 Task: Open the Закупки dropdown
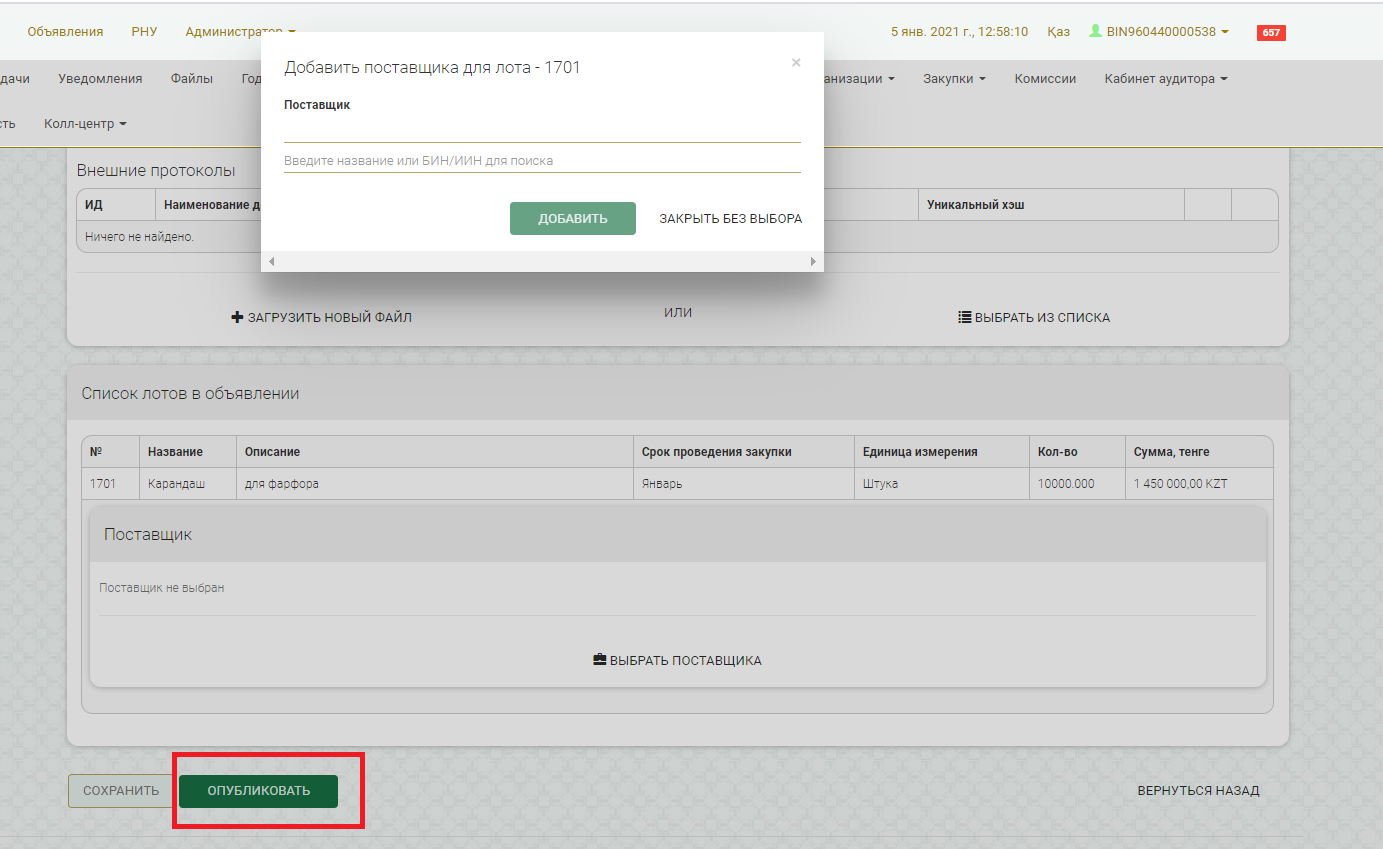(x=954, y=79)
